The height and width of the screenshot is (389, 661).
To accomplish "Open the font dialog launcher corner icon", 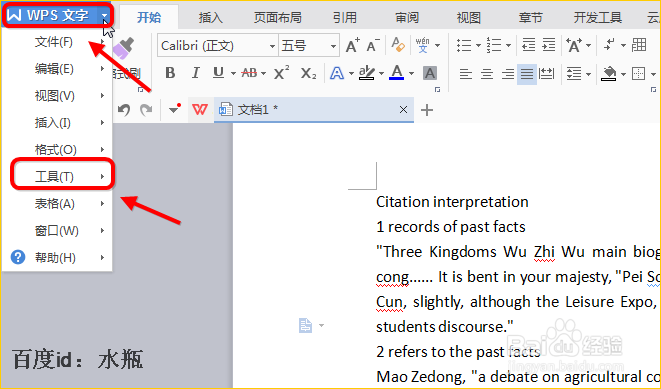I will click(437, 89).
